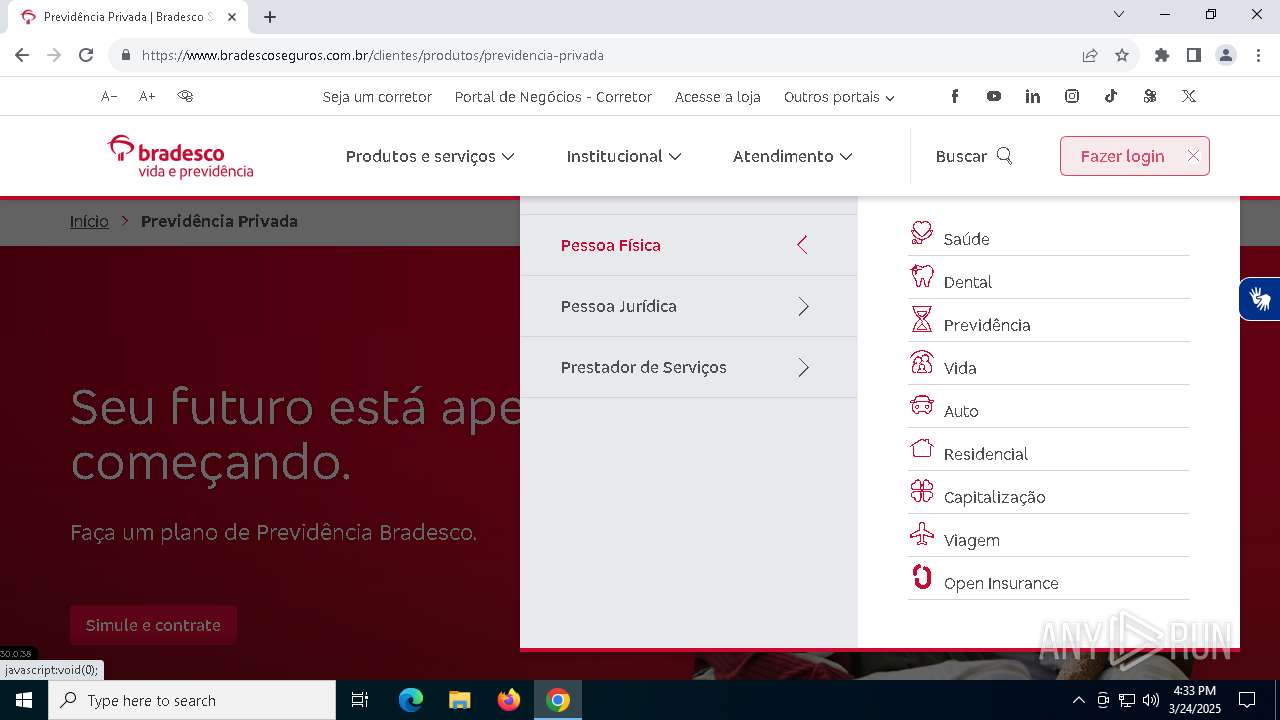
Task: Go to Início breadcrumb link
Action: coord(89,221)
